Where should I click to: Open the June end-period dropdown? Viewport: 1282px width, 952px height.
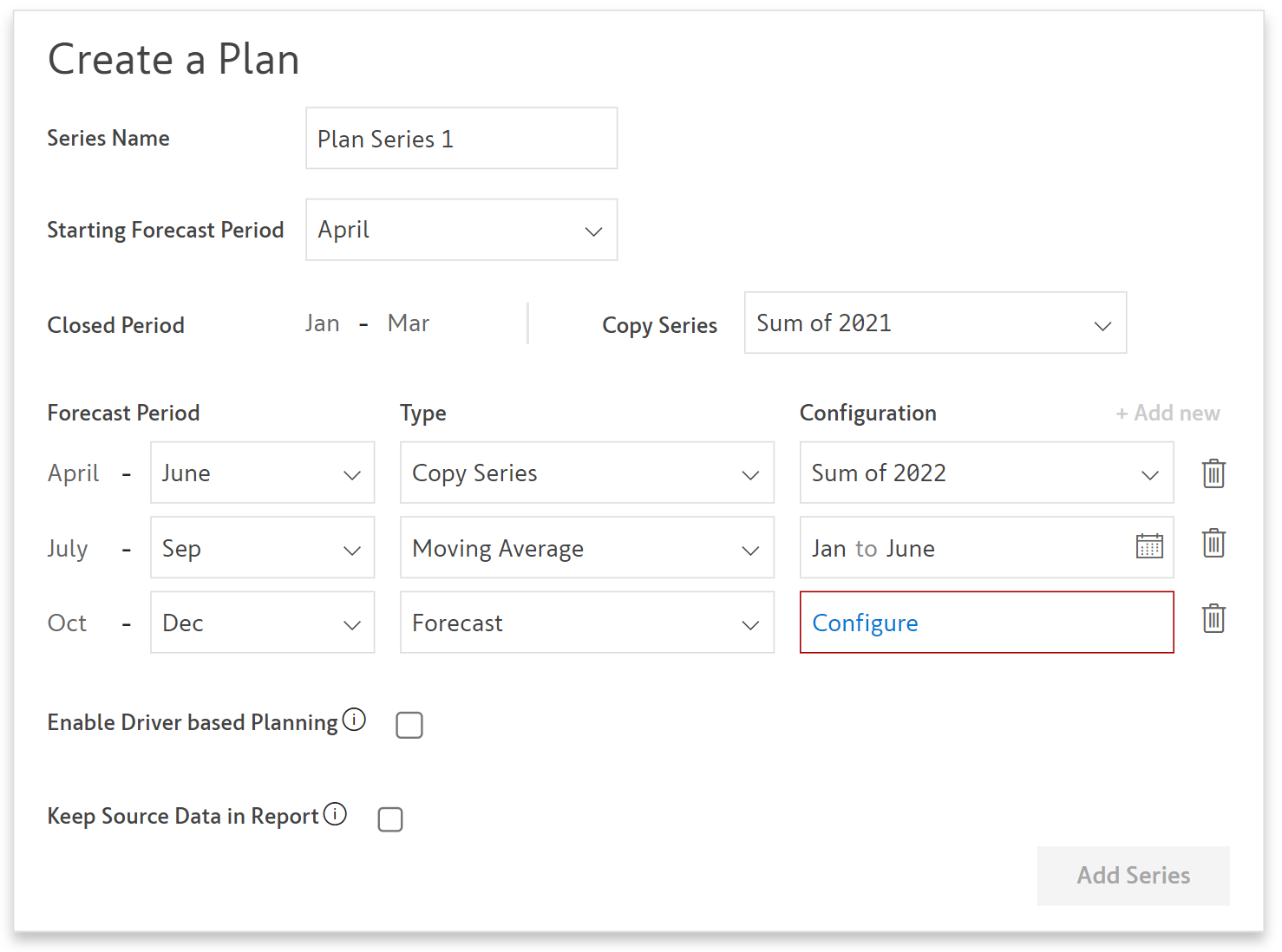click(262, 473)
